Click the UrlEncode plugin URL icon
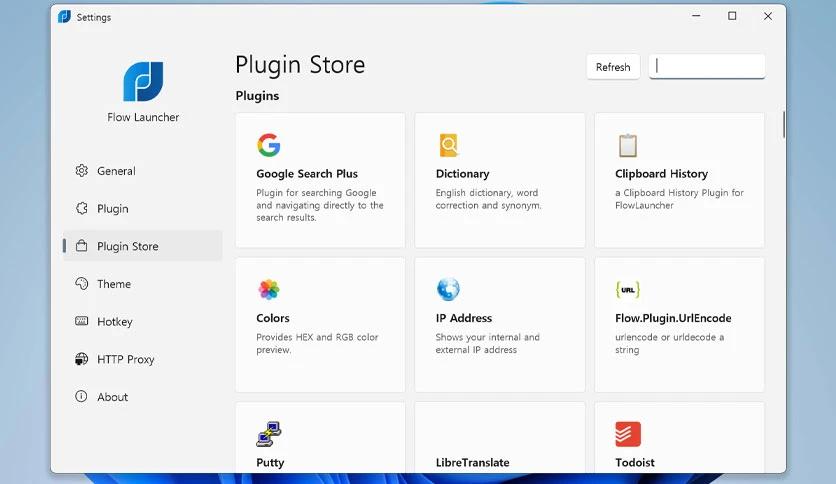 tap(628, 290)
